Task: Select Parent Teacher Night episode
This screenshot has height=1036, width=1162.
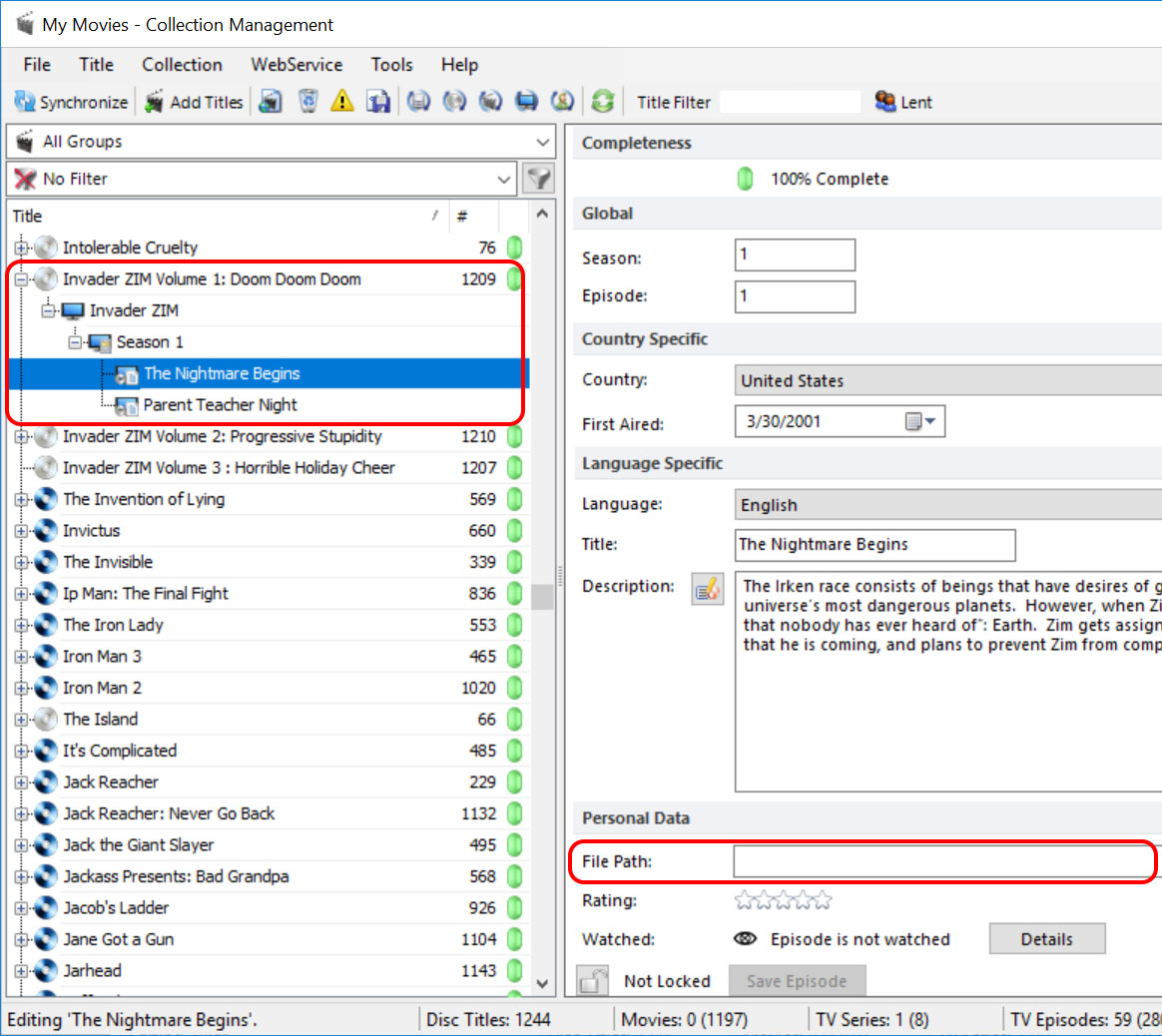Action: 220,405
